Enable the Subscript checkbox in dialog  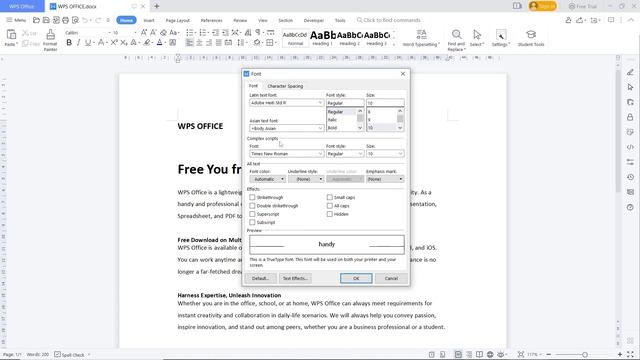[252, 222]
